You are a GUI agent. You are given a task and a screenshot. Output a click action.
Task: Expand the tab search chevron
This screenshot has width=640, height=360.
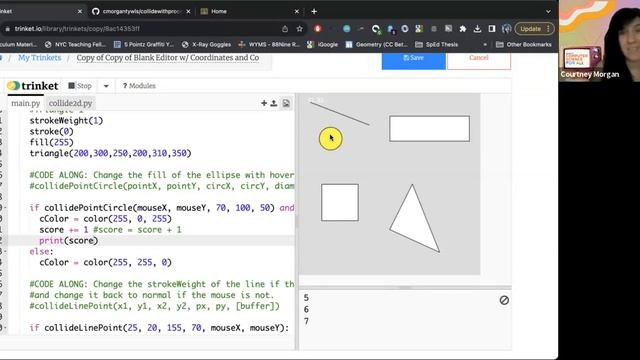coord(548,11)
